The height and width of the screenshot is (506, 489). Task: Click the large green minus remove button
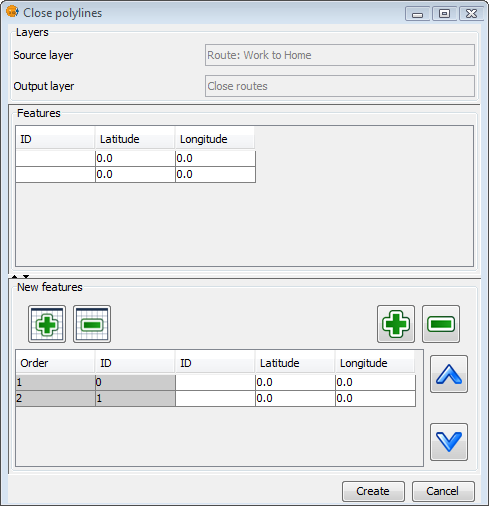(441, 324)
